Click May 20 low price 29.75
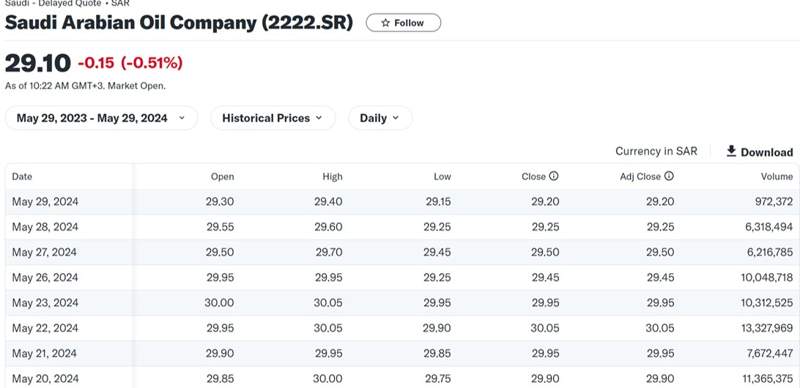This screenshot has height=388, width=800. 438,379
